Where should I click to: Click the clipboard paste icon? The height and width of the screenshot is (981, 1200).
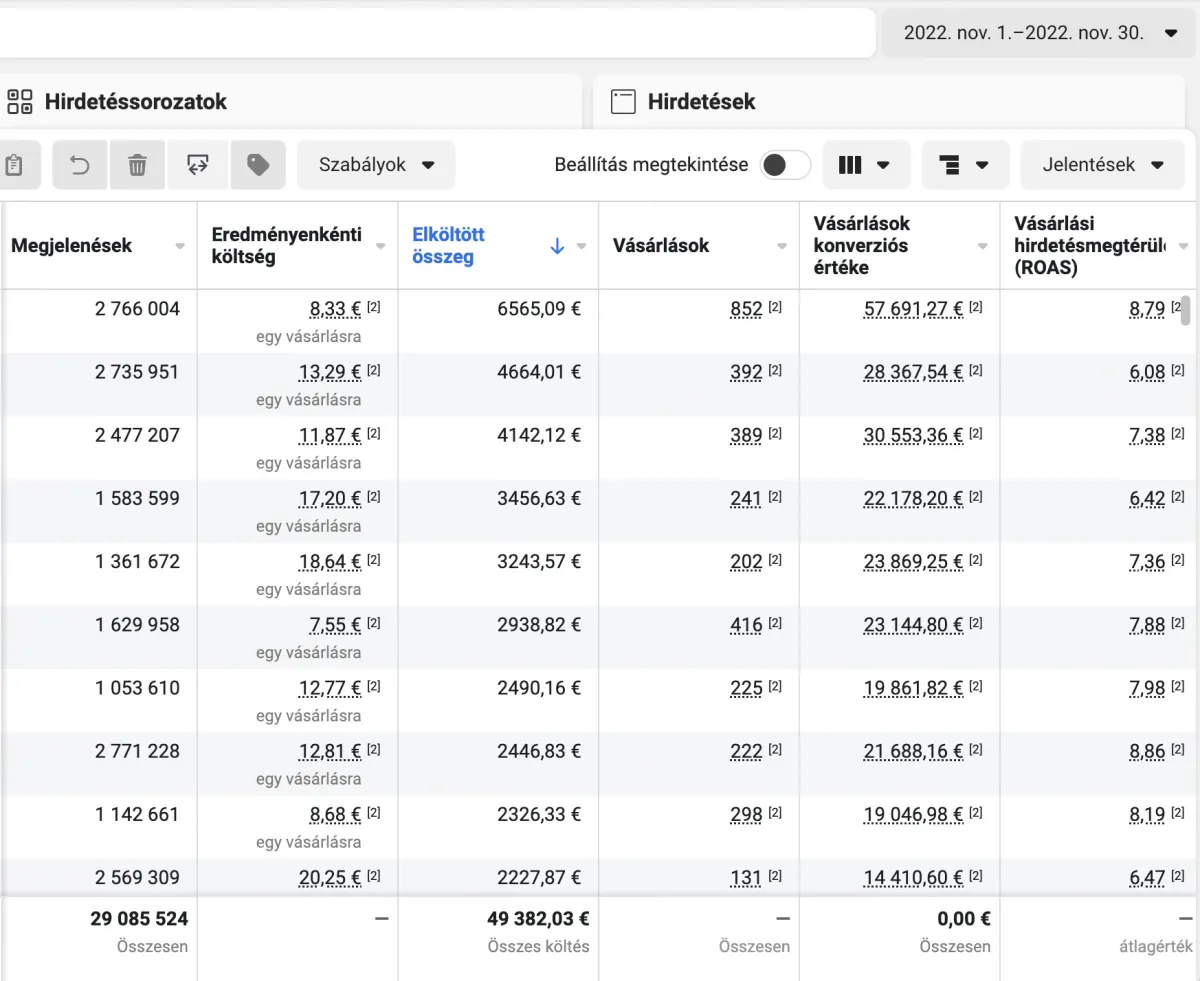(x=14, y=165)
